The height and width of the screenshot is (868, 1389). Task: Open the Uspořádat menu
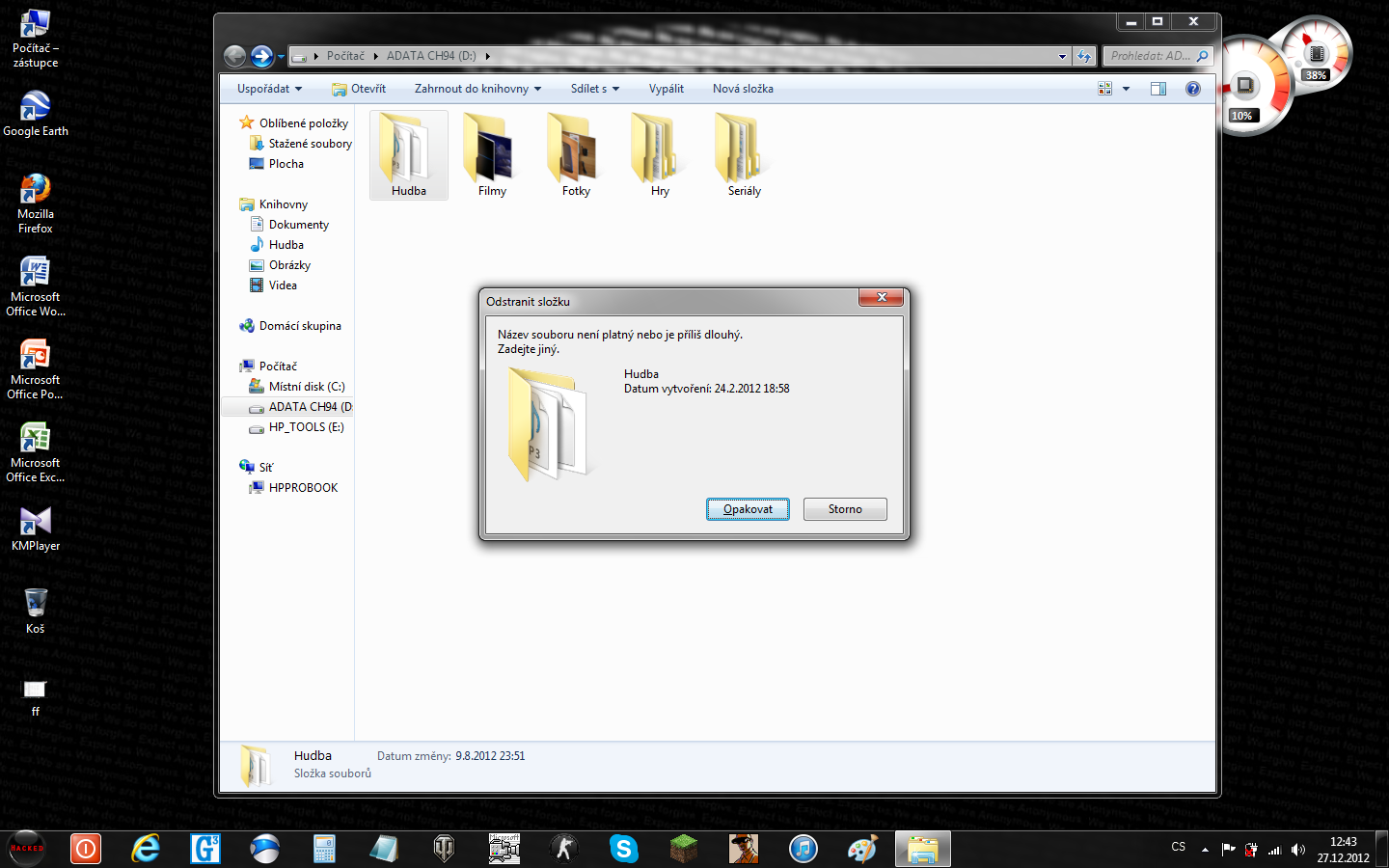click(x=269, y=89)
